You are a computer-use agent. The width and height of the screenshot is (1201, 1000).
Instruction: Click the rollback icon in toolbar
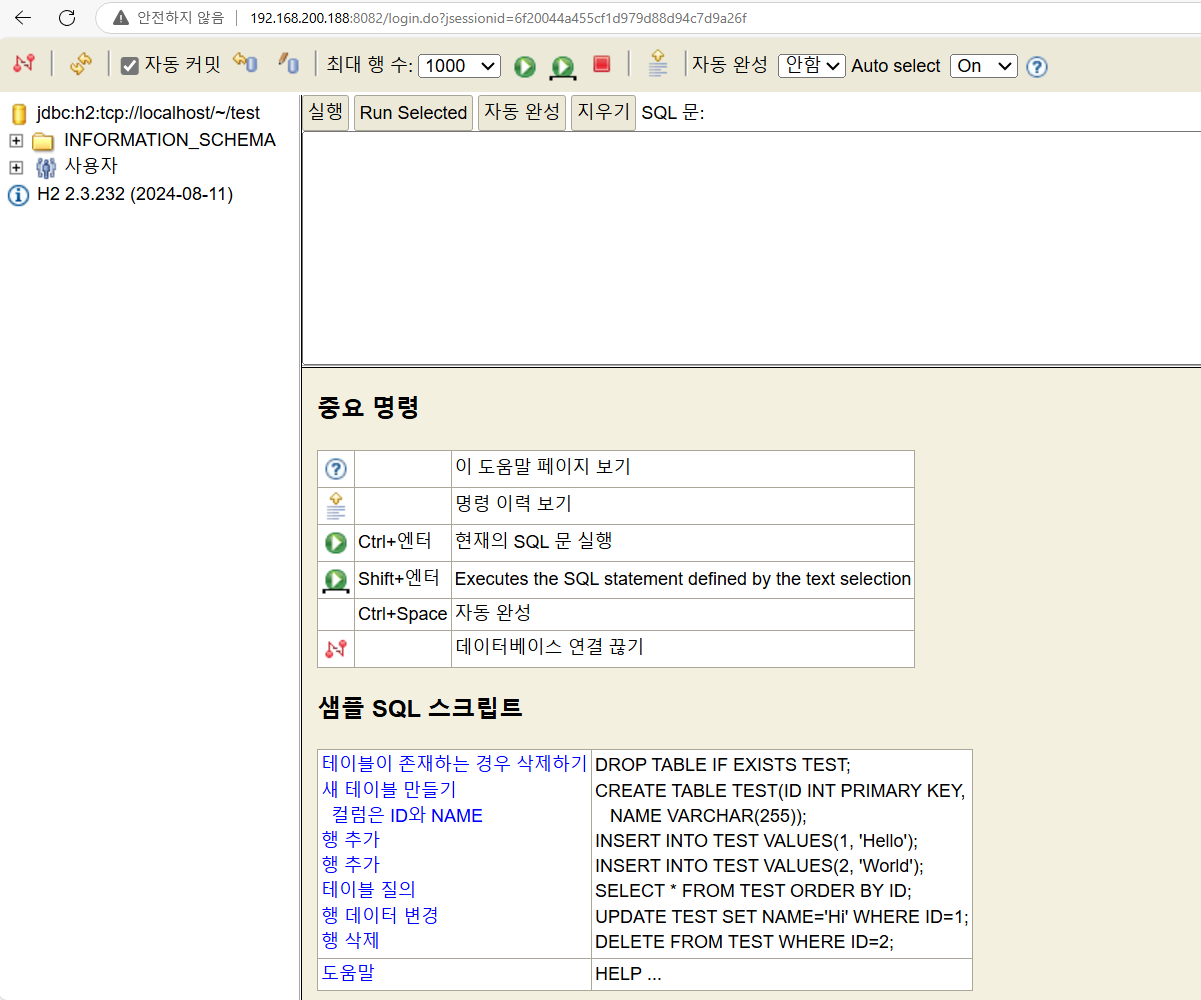(x=245, y=63)
